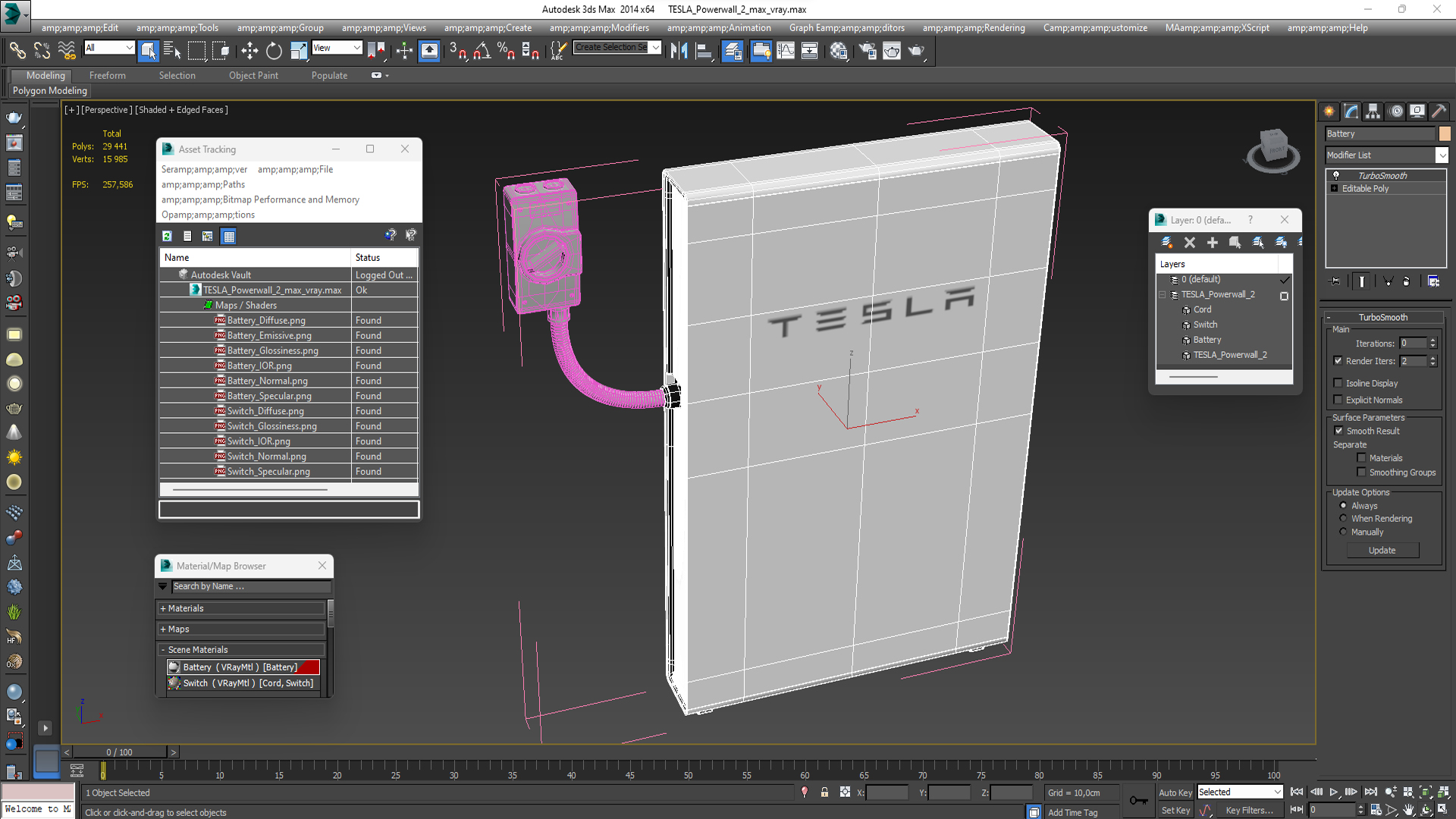Image resolution: width=1456 pixels, height=819 pixels.
Task: Enable Separate by Smoothing Groups checkbox
Action: pos(1361,472)
